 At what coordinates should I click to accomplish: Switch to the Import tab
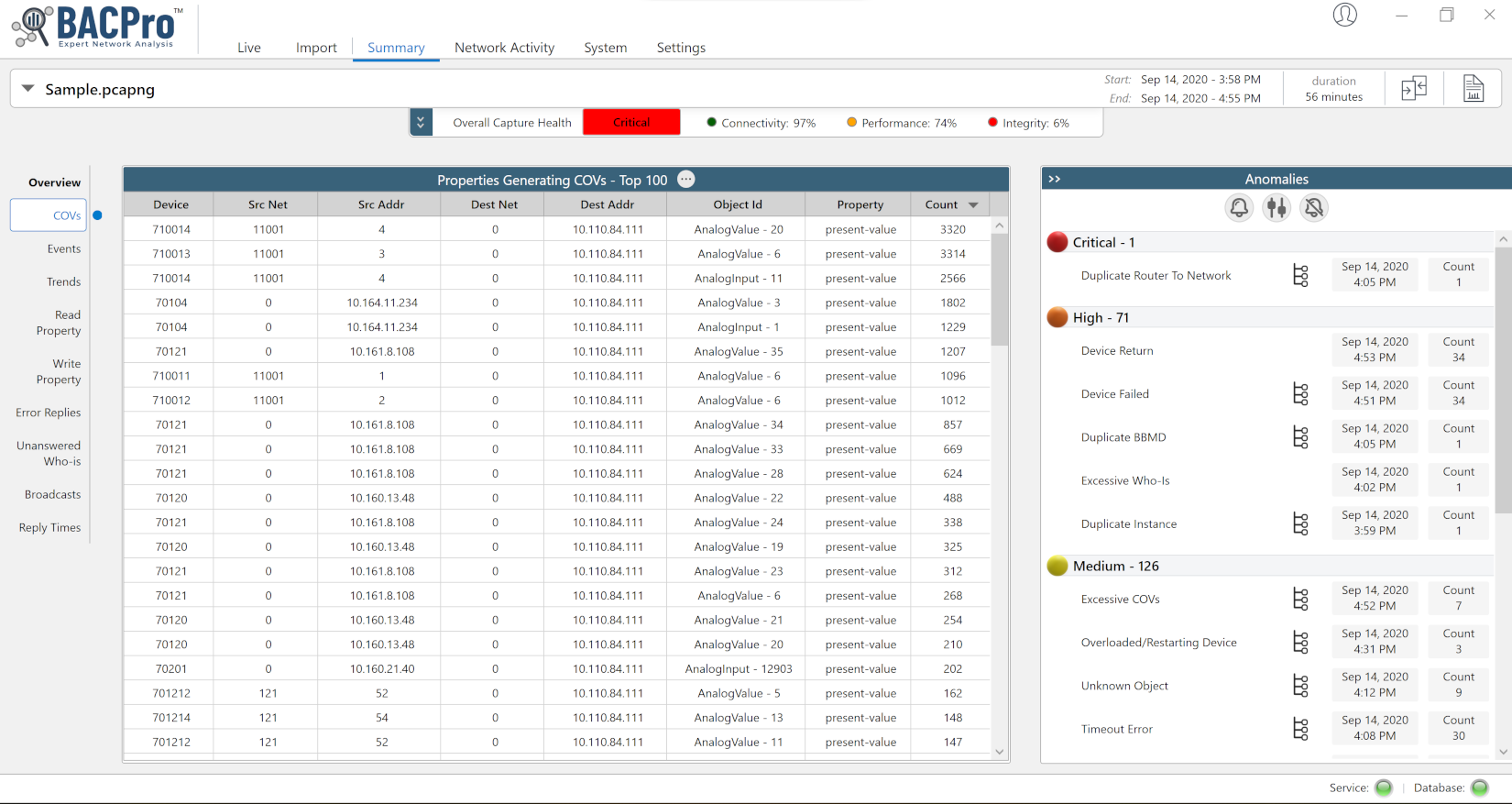(x=316, y=48)
